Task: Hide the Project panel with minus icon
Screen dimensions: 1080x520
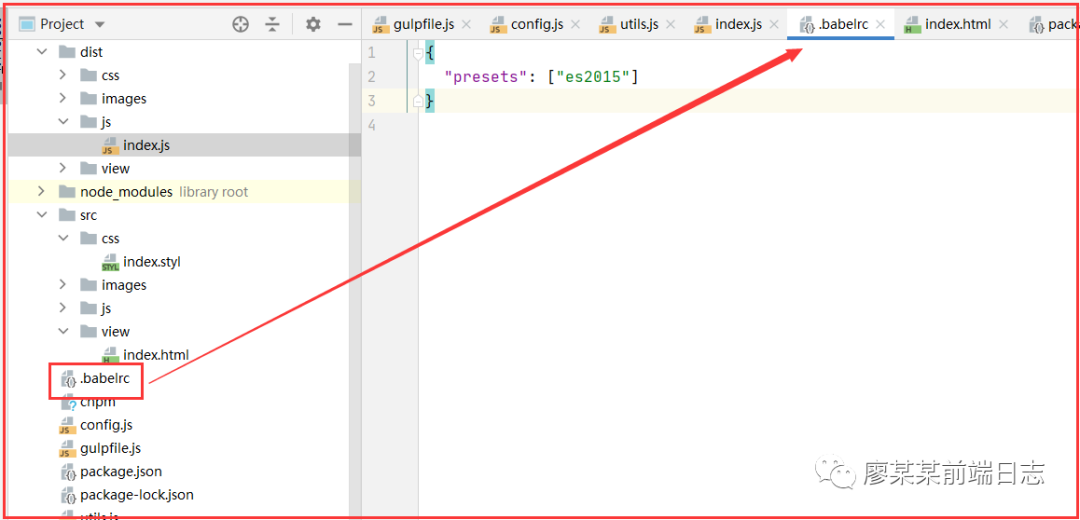Action: click(x=345, y=24)
